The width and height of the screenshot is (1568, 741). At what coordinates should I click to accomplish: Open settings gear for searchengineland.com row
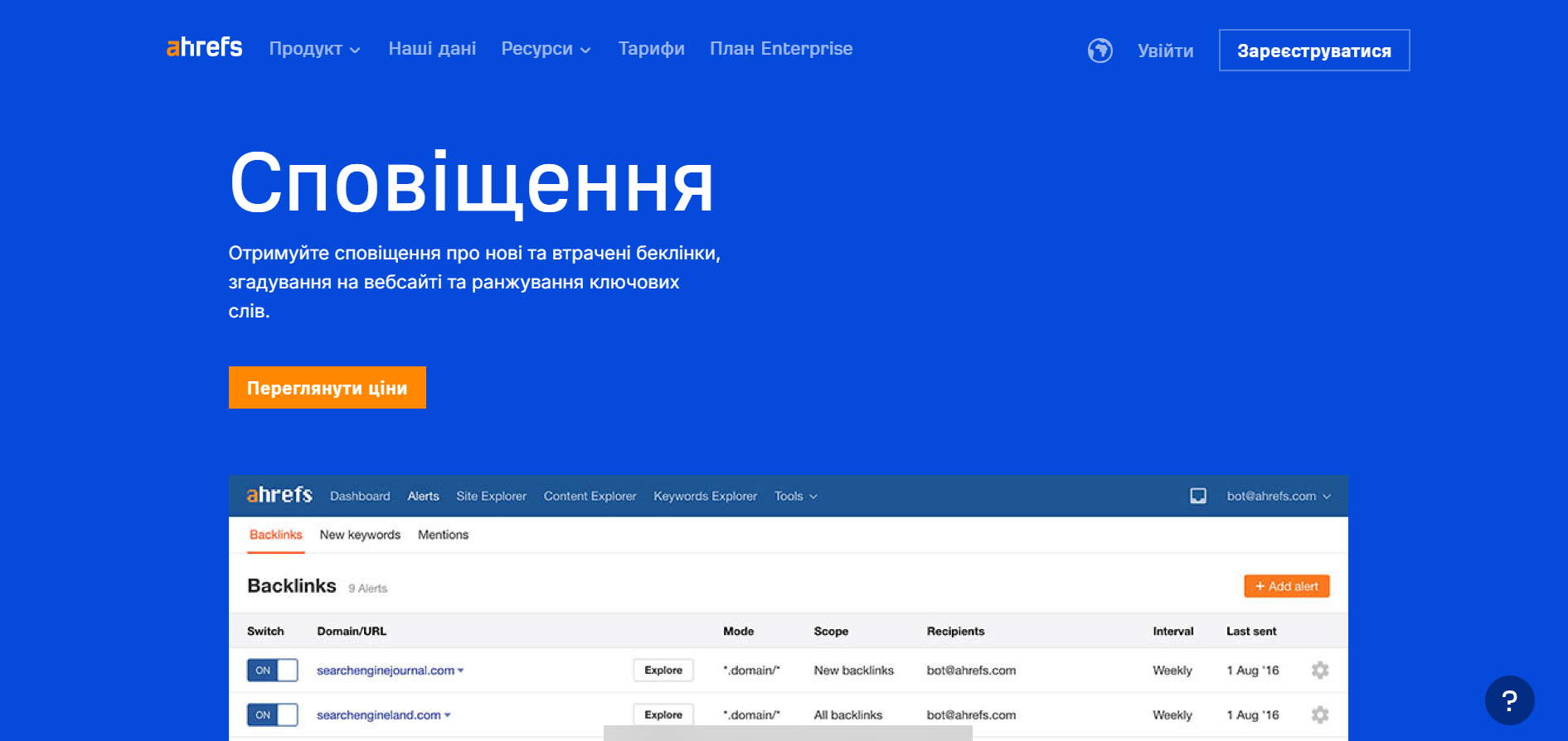click(1319, 714)
